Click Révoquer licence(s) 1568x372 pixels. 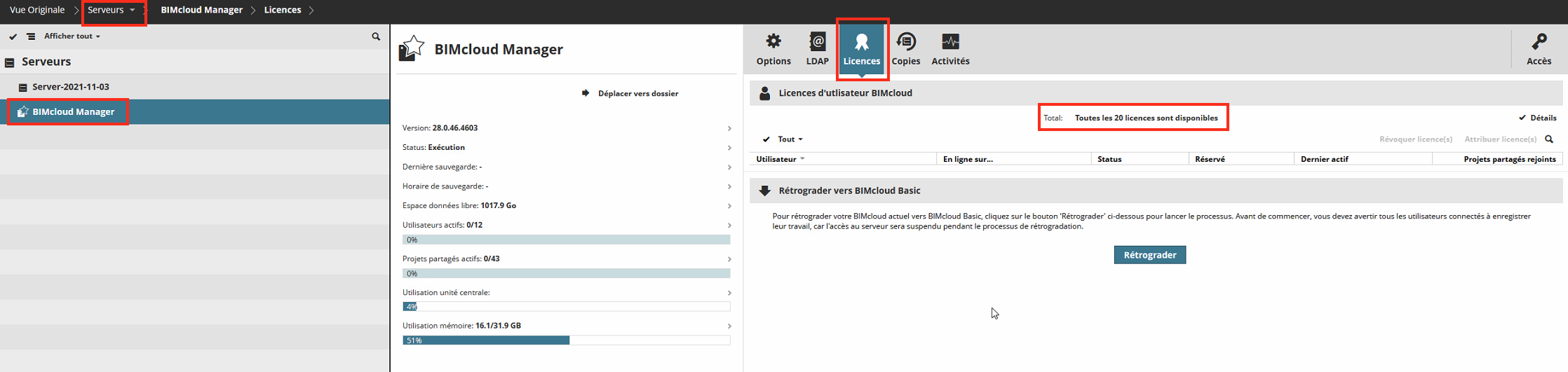1416,139
